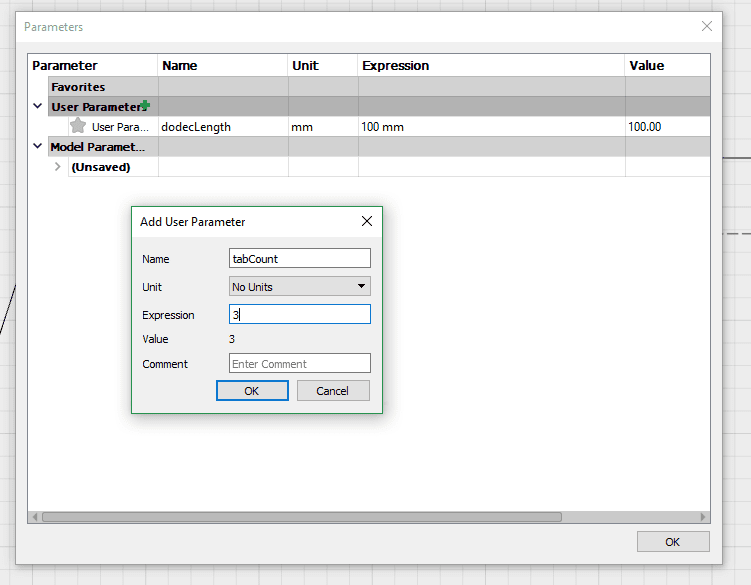
Task: Click the Unit column header
Action: tap(323, 65)
